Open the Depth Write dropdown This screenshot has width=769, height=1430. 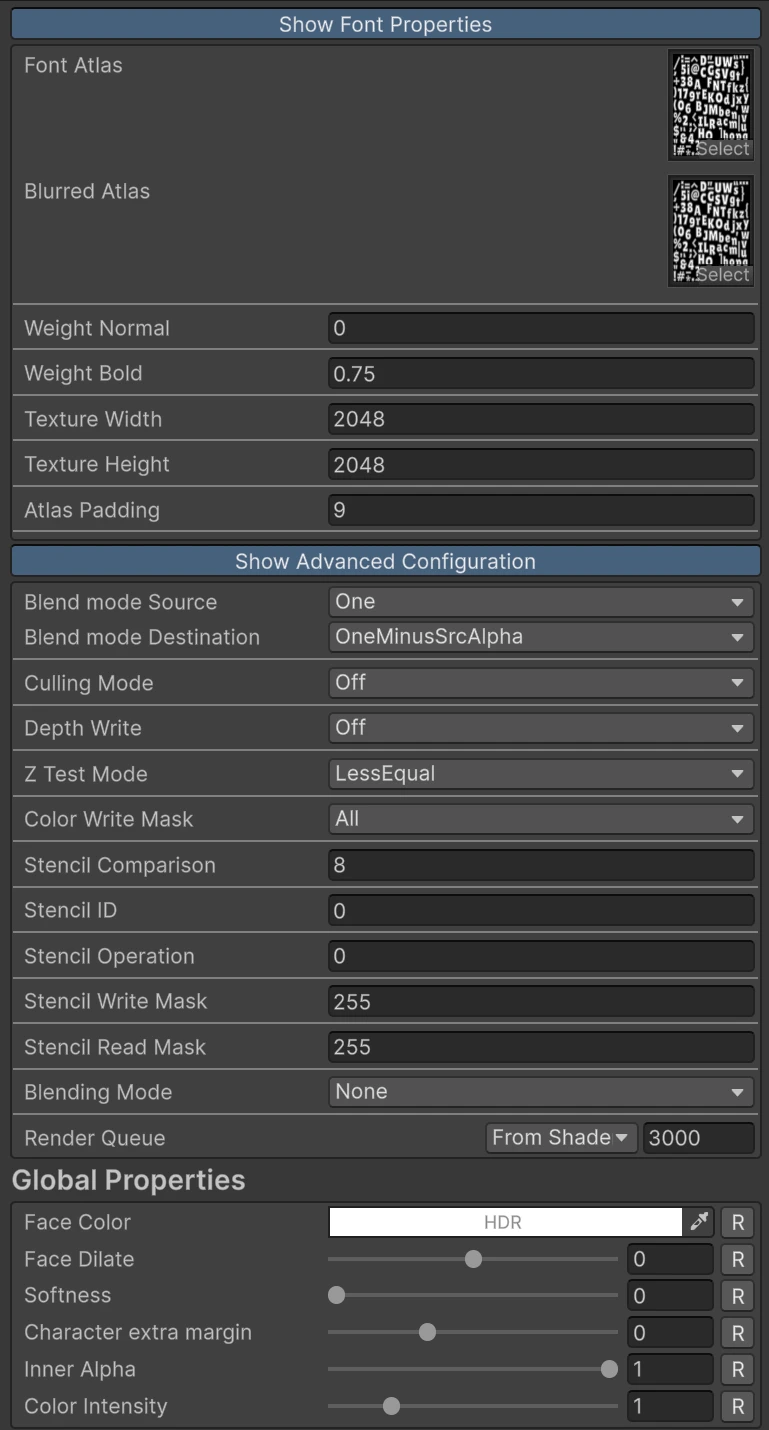[541, 728]
